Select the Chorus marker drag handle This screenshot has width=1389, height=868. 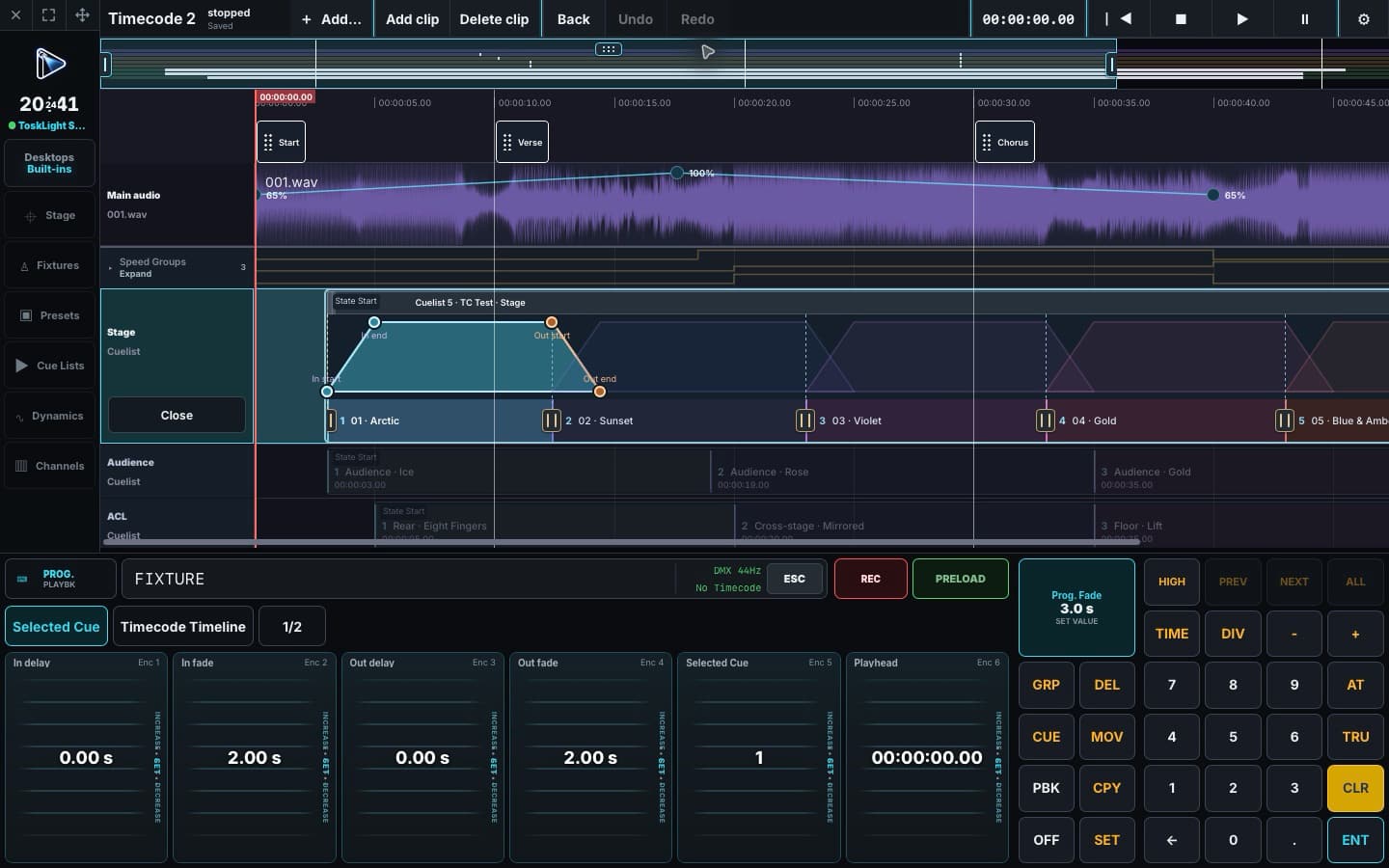click(x=987, y=143)
